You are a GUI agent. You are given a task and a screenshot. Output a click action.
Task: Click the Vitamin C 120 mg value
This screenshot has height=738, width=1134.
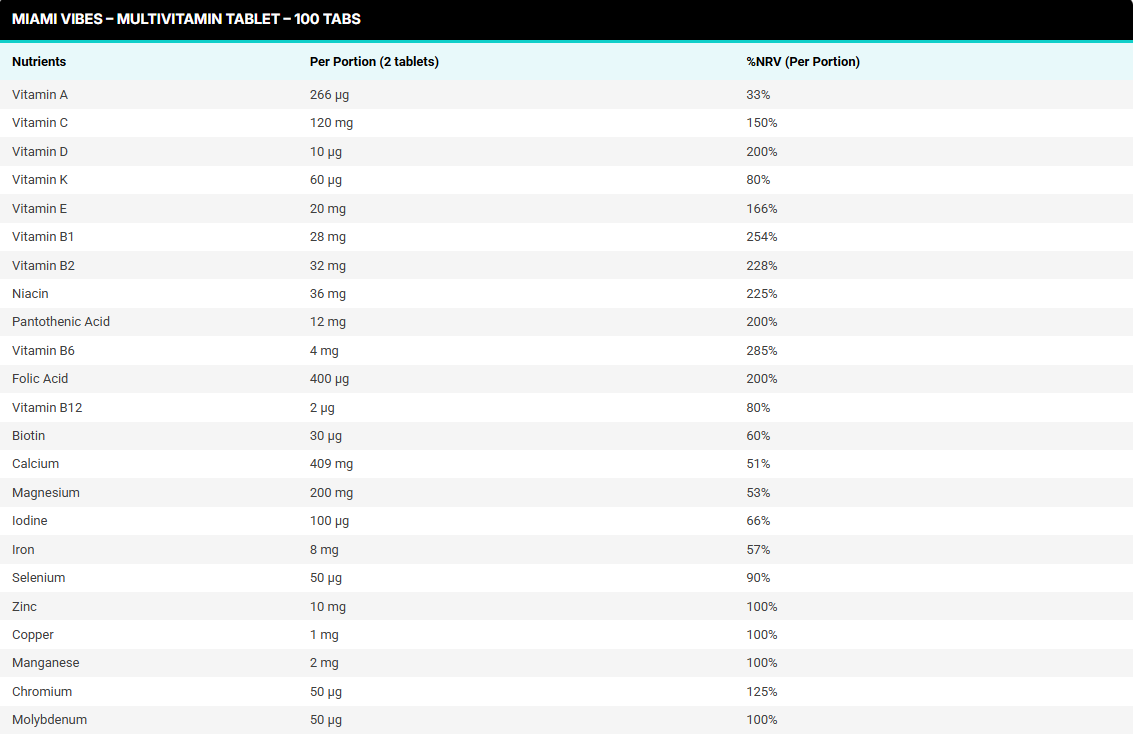pos(331,123)
